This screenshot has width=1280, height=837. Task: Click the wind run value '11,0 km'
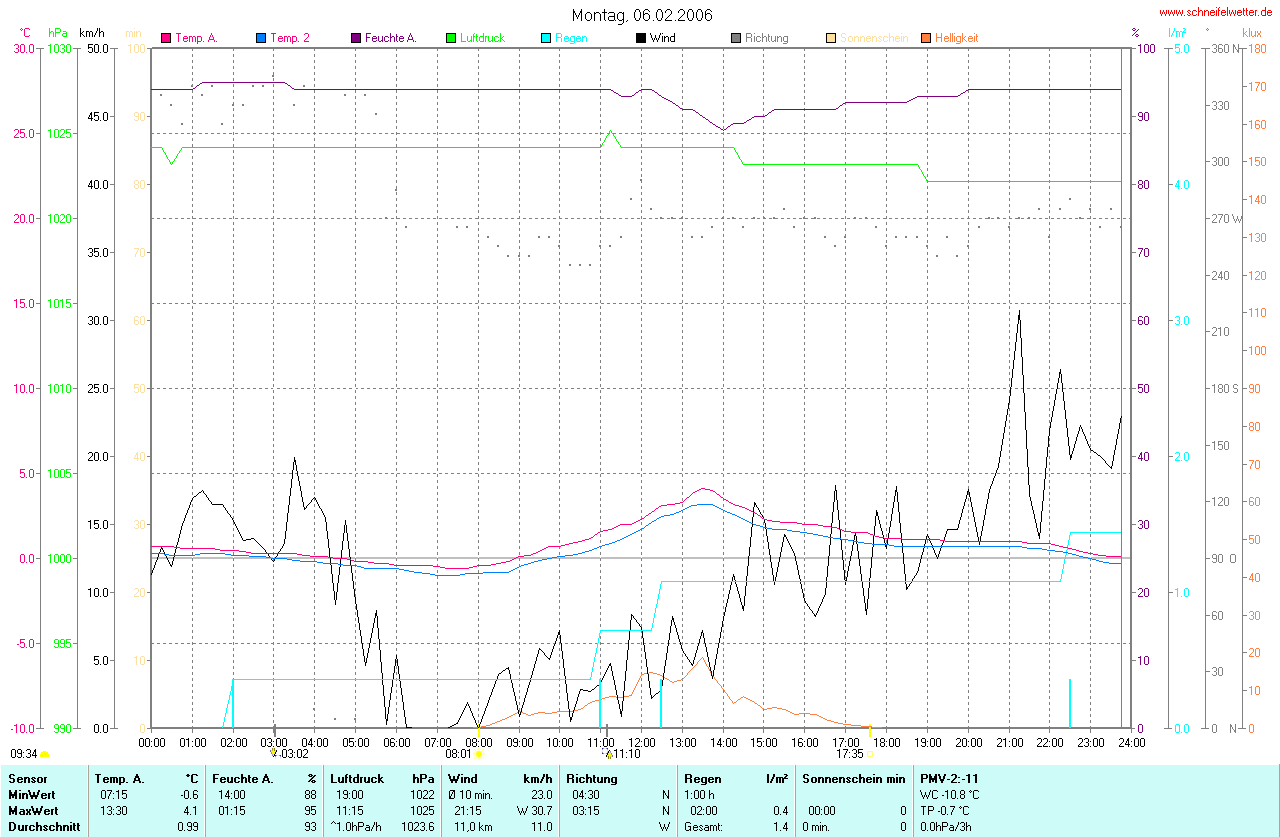[474, 827]
